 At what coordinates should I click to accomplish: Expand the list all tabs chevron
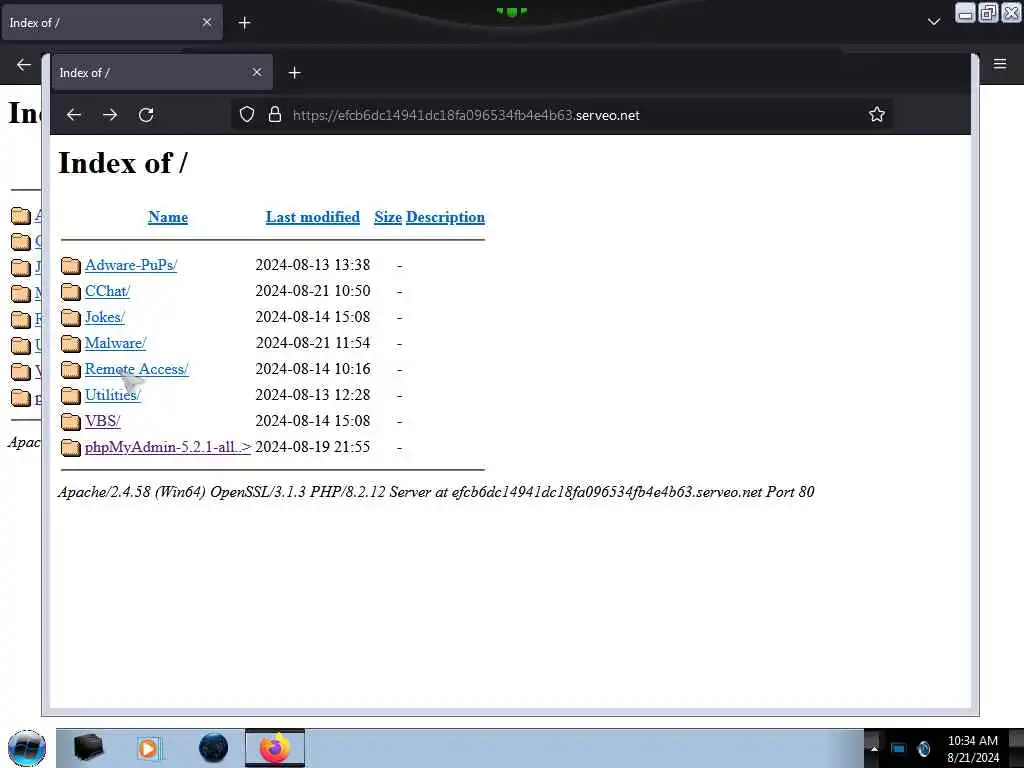(934, 22)
